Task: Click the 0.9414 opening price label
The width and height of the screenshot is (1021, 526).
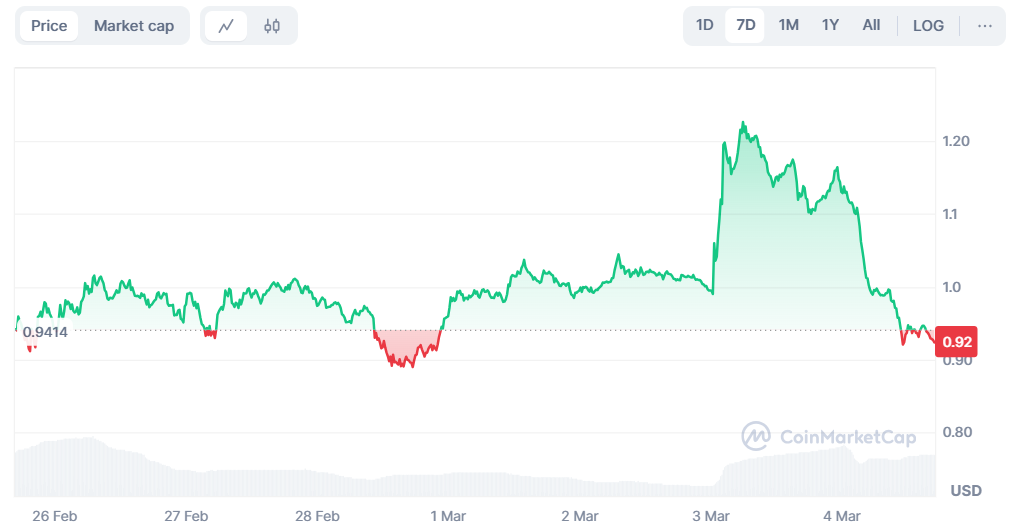Action: coord(45,331)
